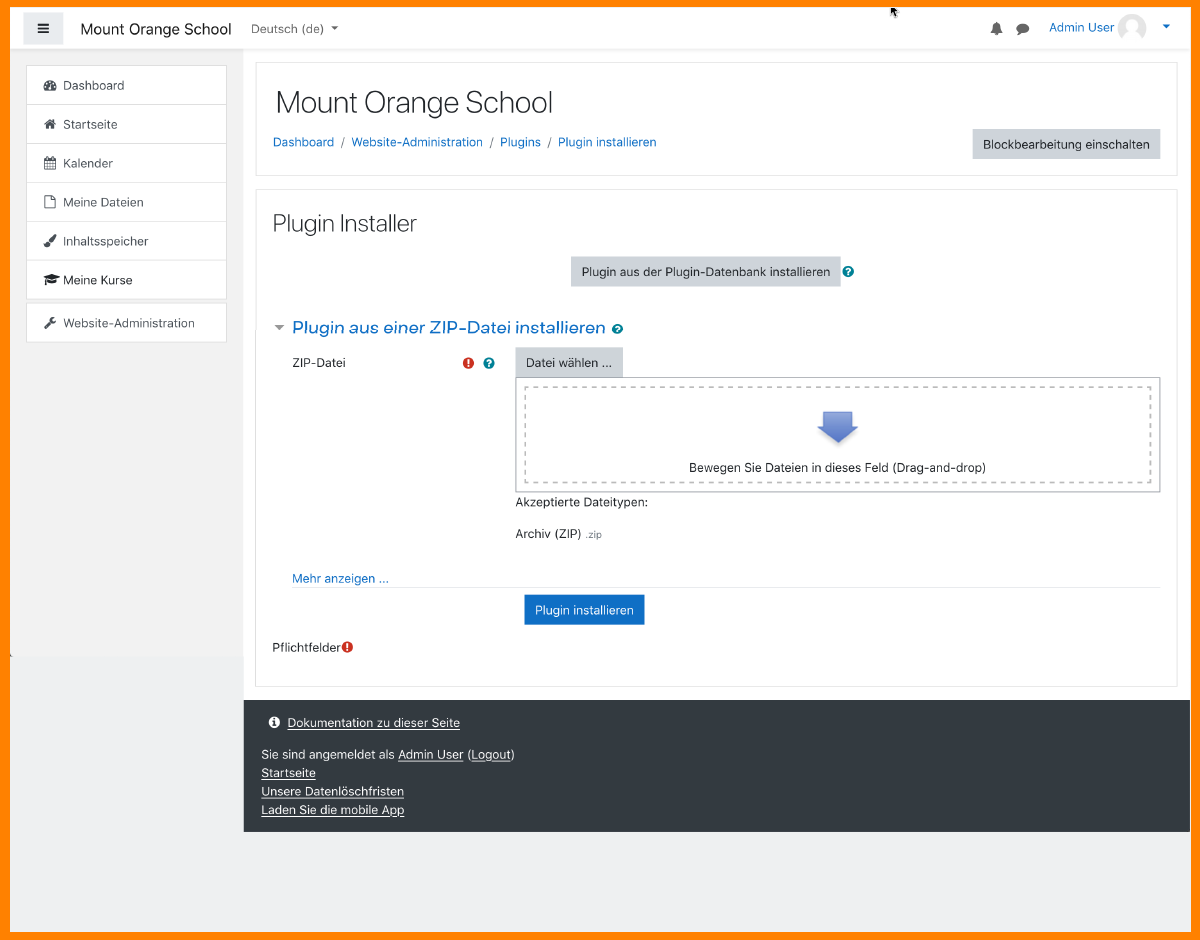Viewport: 1200px width, 940px height.
Task: Click the blue drag-and-drop arrow icon
Action: (x=837, y=427)
